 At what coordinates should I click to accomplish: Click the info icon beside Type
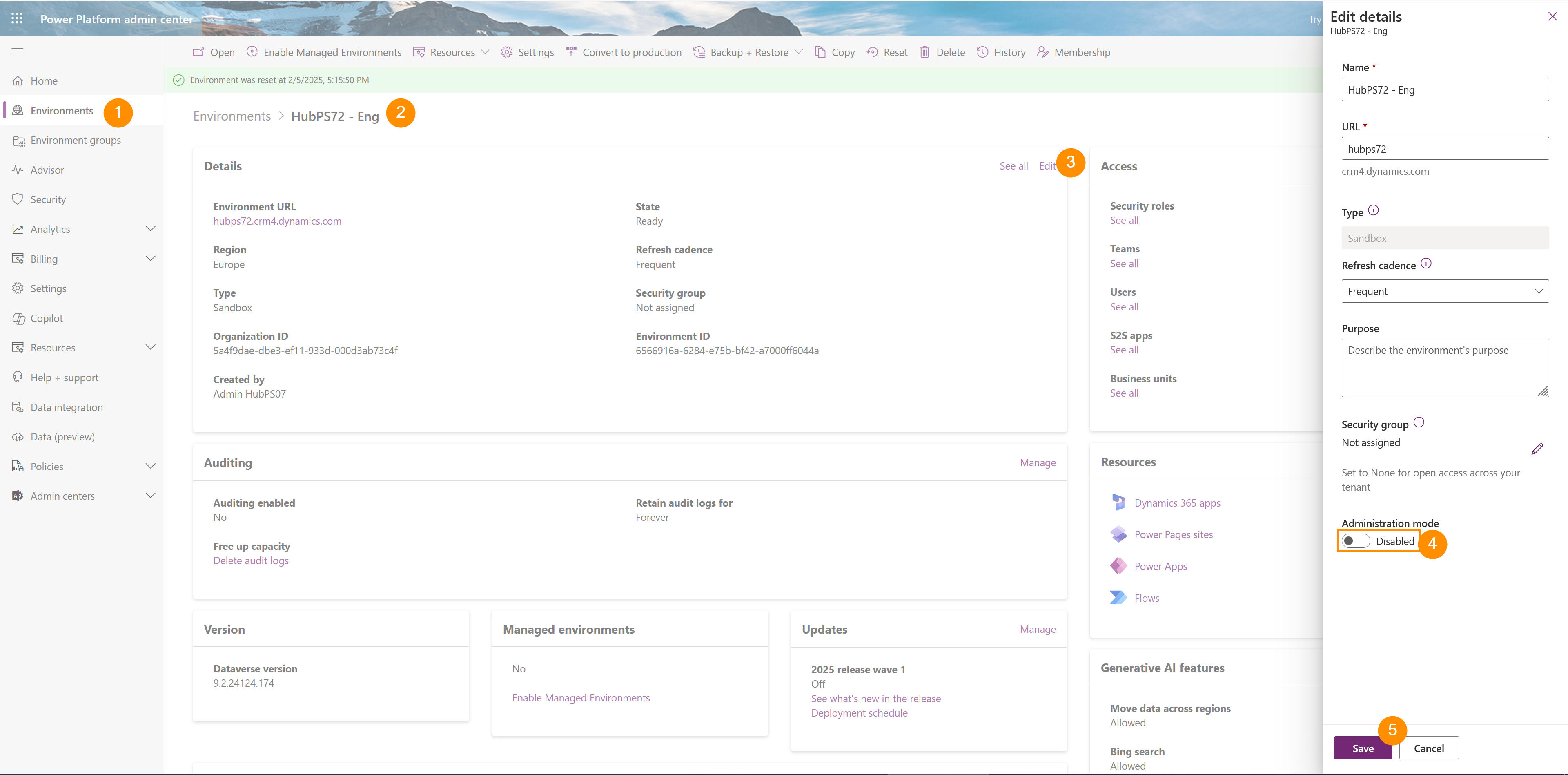[x=1373, y=211]
